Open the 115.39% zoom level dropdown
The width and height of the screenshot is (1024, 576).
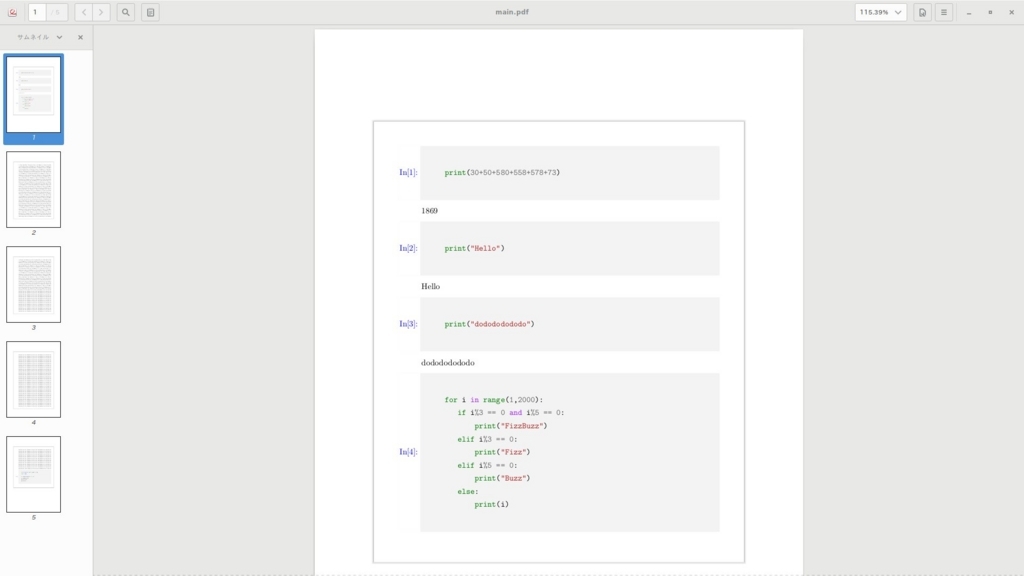(x=880, y=12)
